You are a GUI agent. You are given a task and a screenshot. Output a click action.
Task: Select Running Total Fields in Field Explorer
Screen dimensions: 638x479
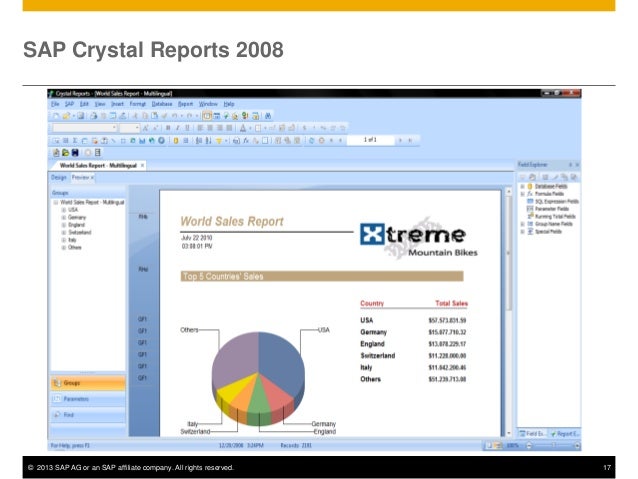[x=555, y=217]
